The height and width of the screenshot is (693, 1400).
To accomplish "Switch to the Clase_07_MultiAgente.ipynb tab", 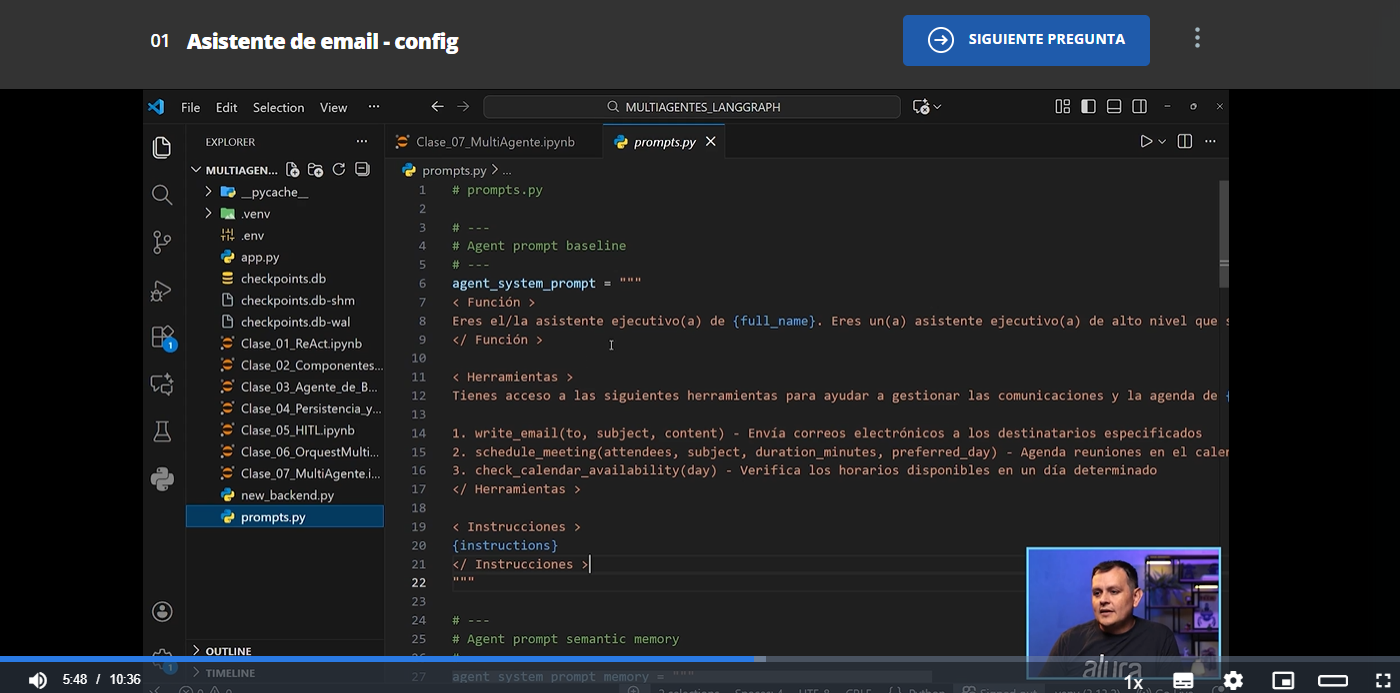I will click(494, 142).
